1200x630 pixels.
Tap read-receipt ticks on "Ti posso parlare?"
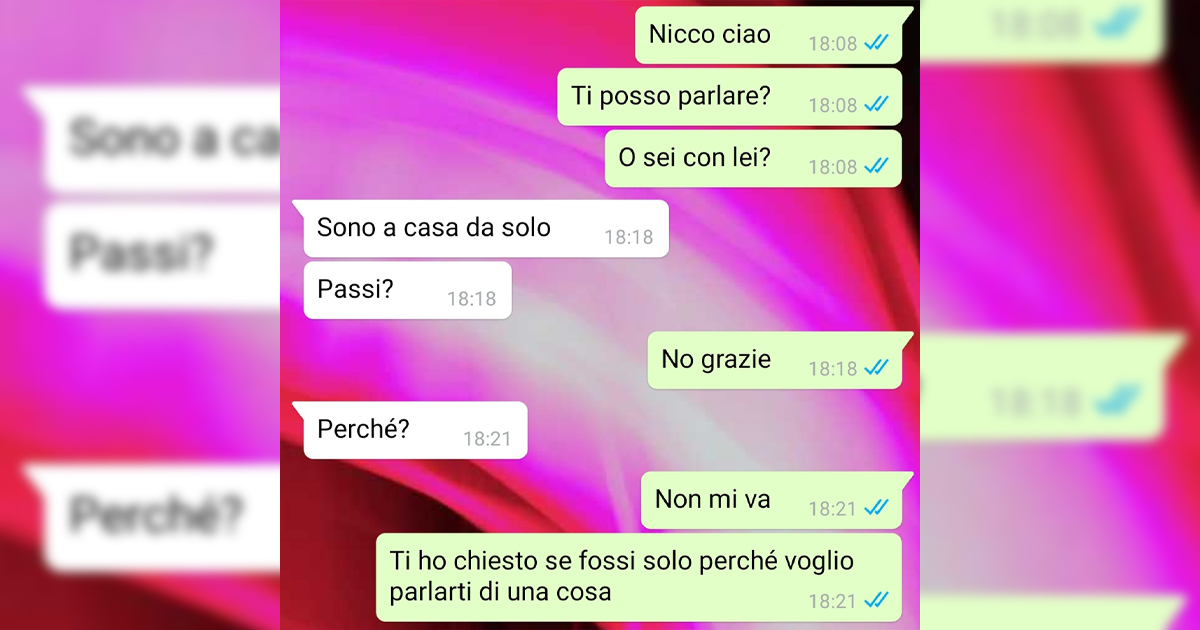click(x=876, y=105)
